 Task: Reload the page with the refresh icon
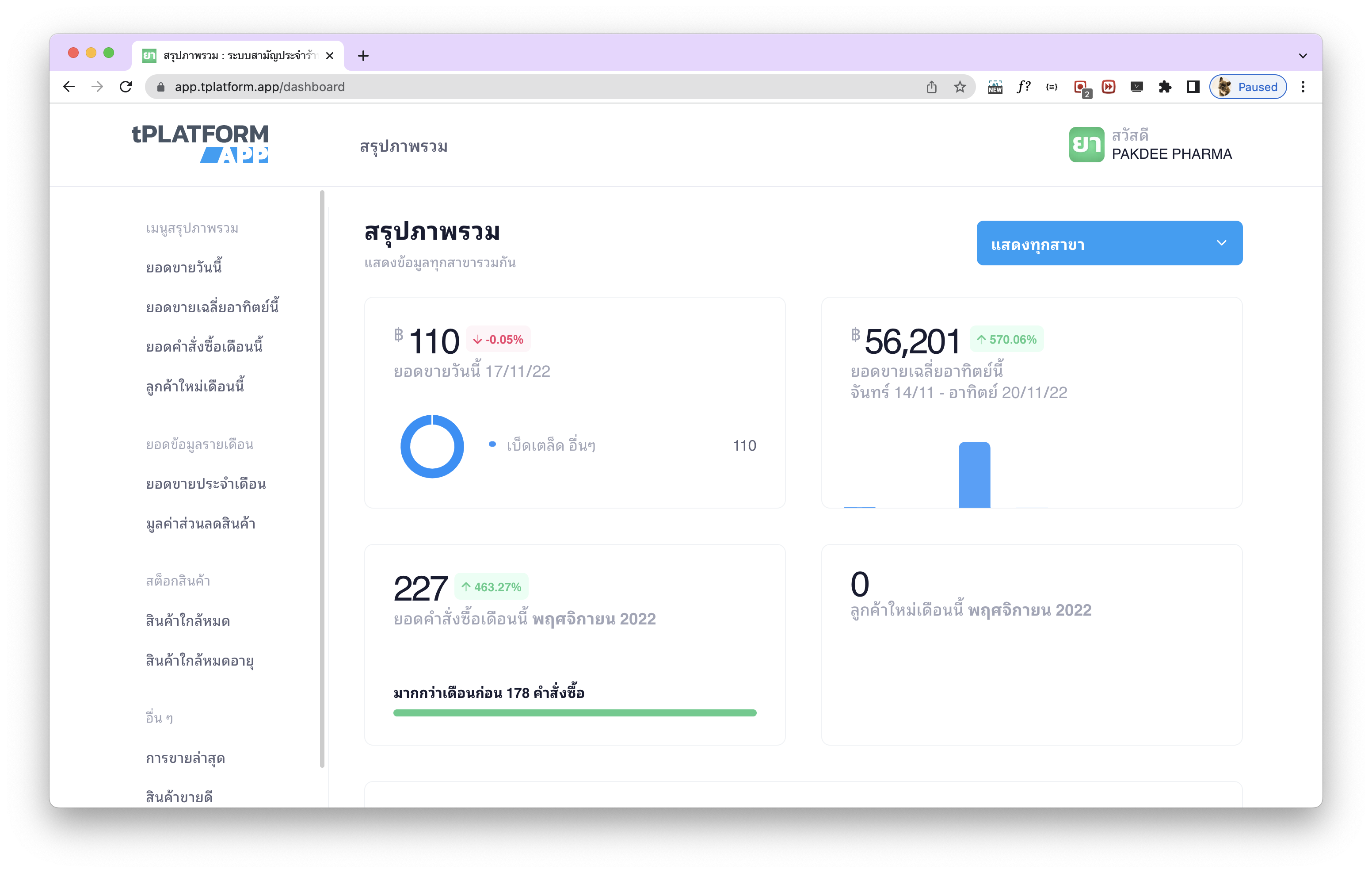(126, 87)
